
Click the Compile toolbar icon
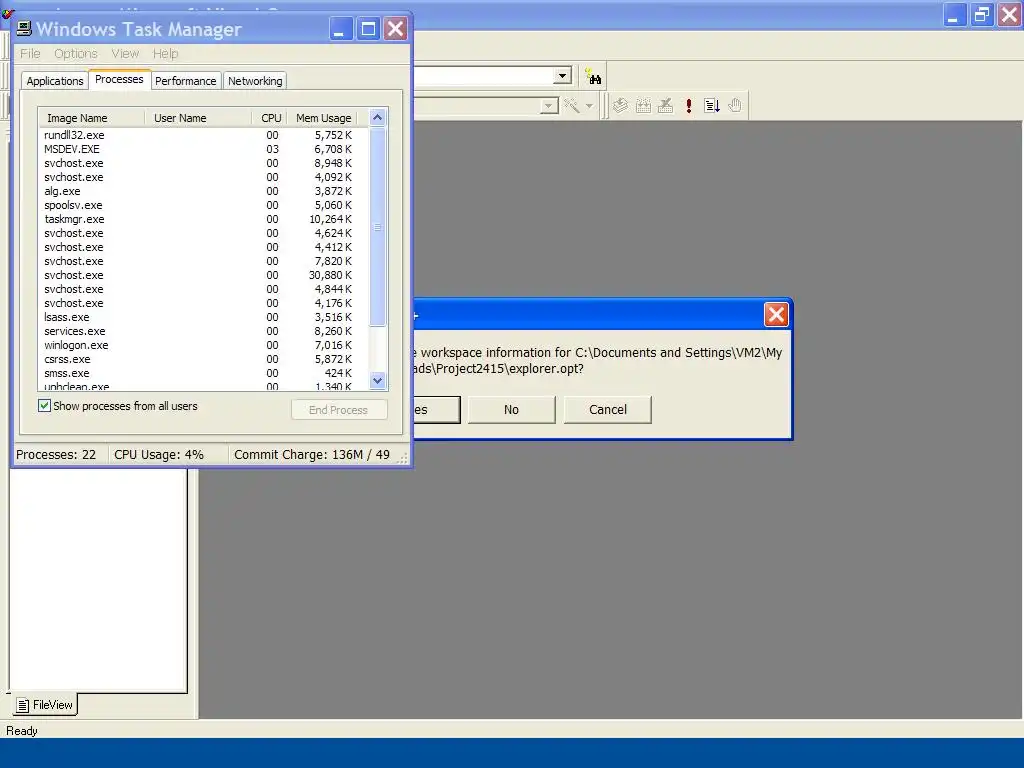pyautogui.click(x=620, y=105)
